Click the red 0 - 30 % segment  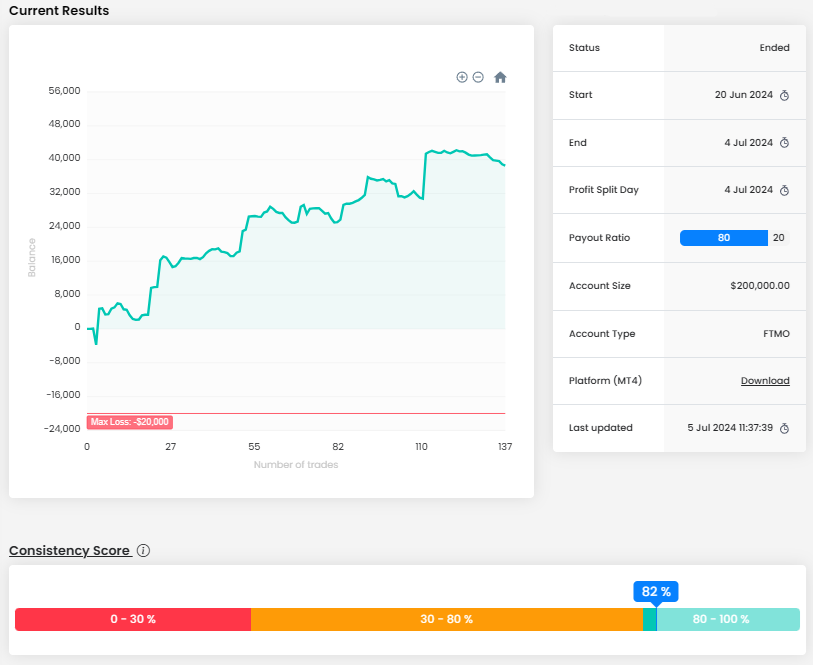click(x=132, y=619)
